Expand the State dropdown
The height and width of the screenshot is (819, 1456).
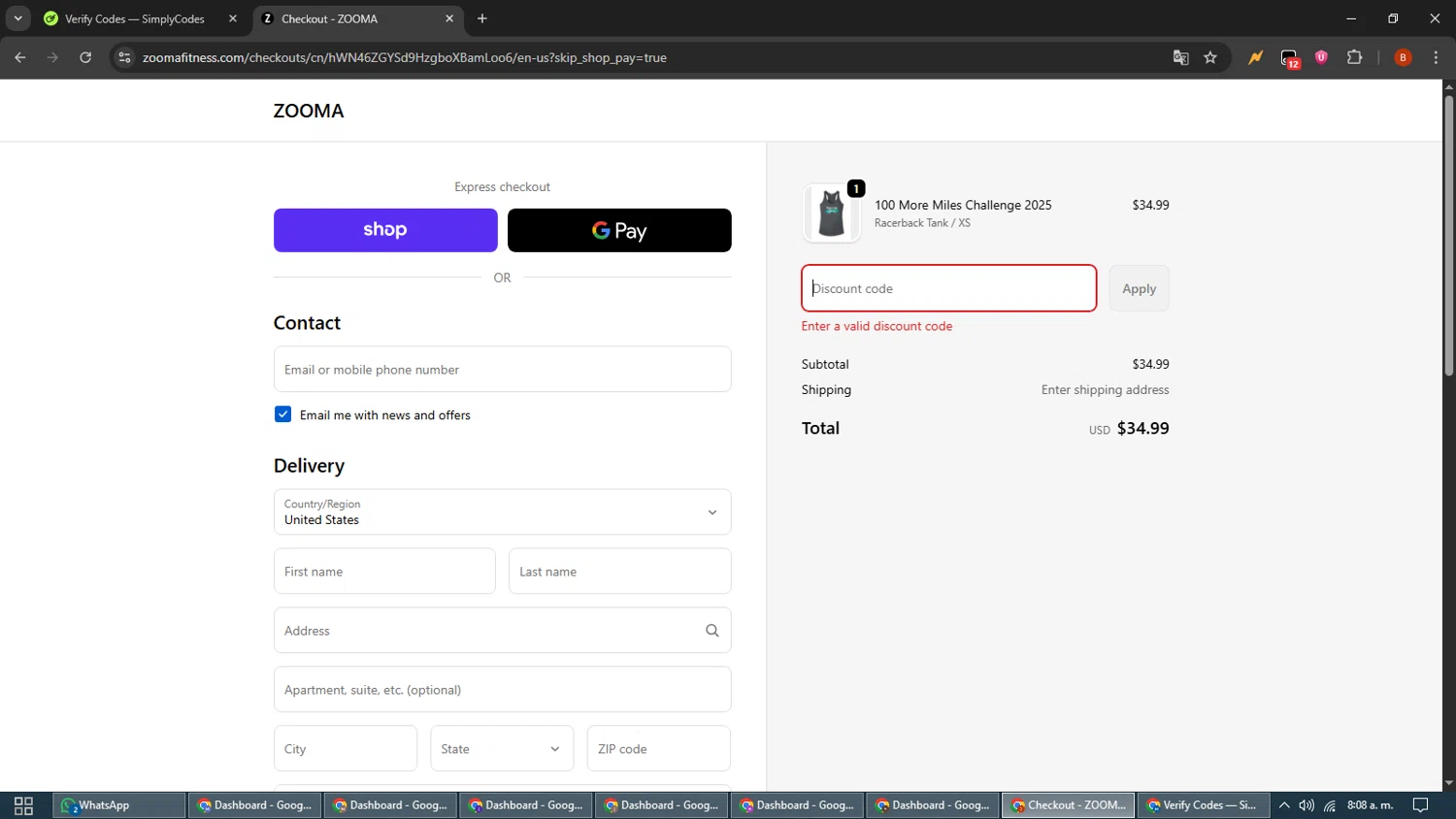click(x=502, y=749)
